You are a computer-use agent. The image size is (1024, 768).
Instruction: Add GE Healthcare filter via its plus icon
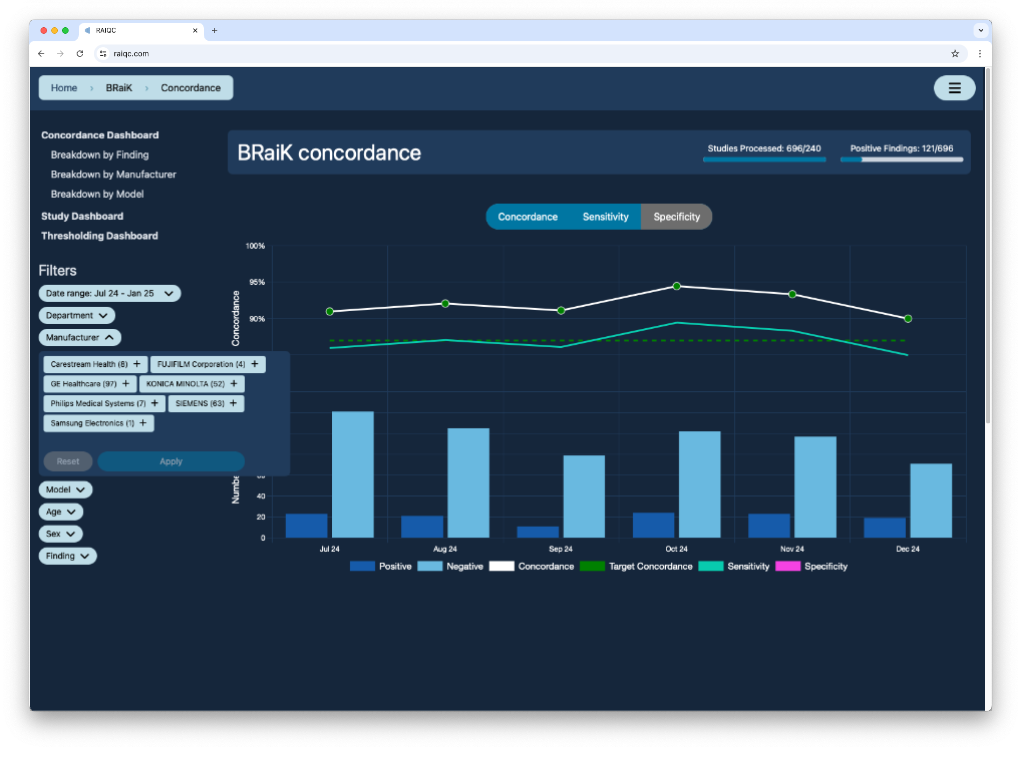click(126, 383)
